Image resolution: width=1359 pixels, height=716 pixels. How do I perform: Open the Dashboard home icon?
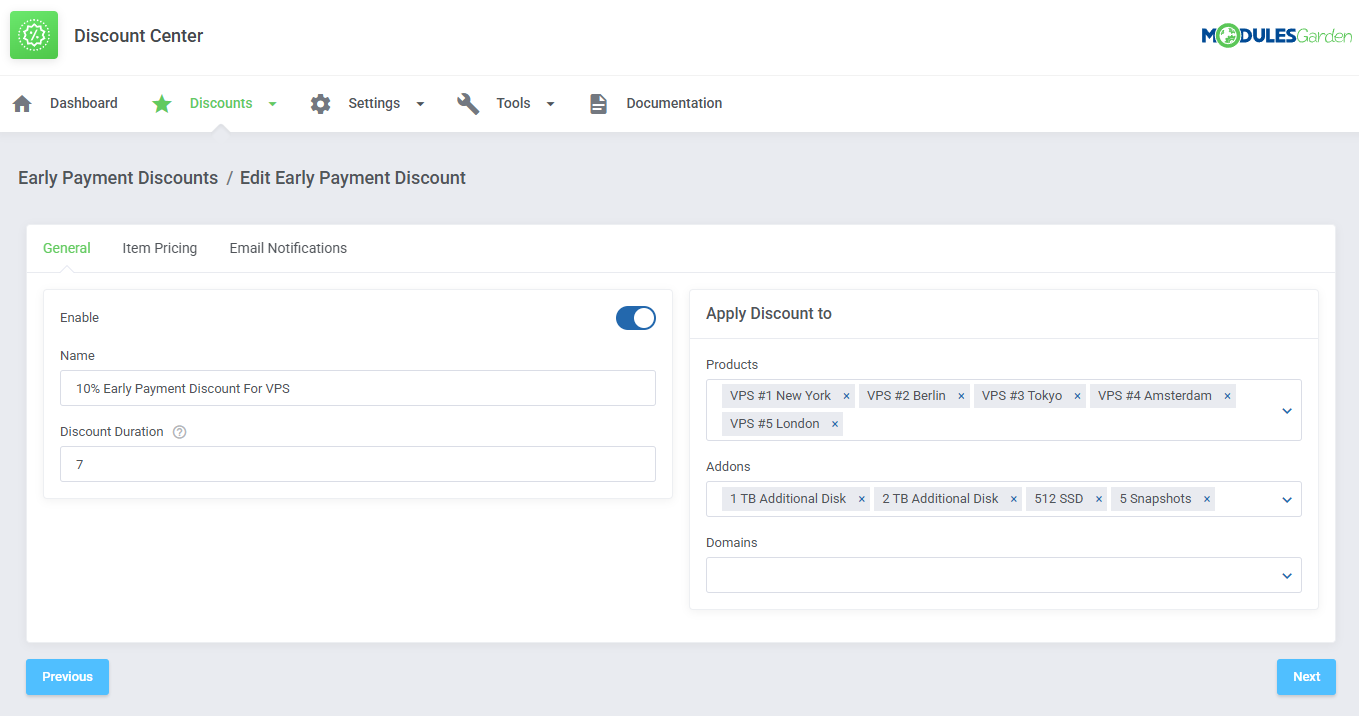[x=22, y=103]
